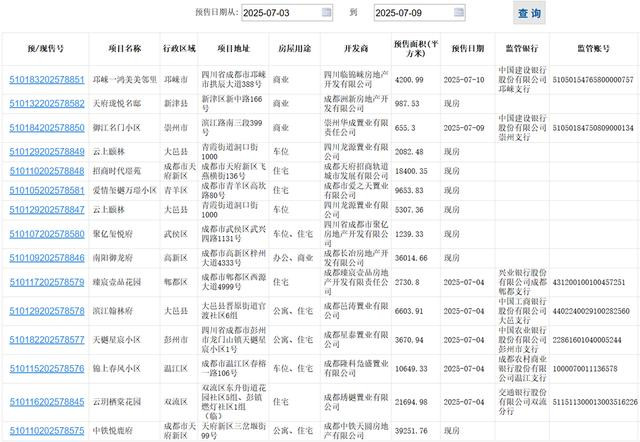The height and width of the screenshot is (442, 640).
Task: Open presale number 510129202578578
Action: (47, 311)
